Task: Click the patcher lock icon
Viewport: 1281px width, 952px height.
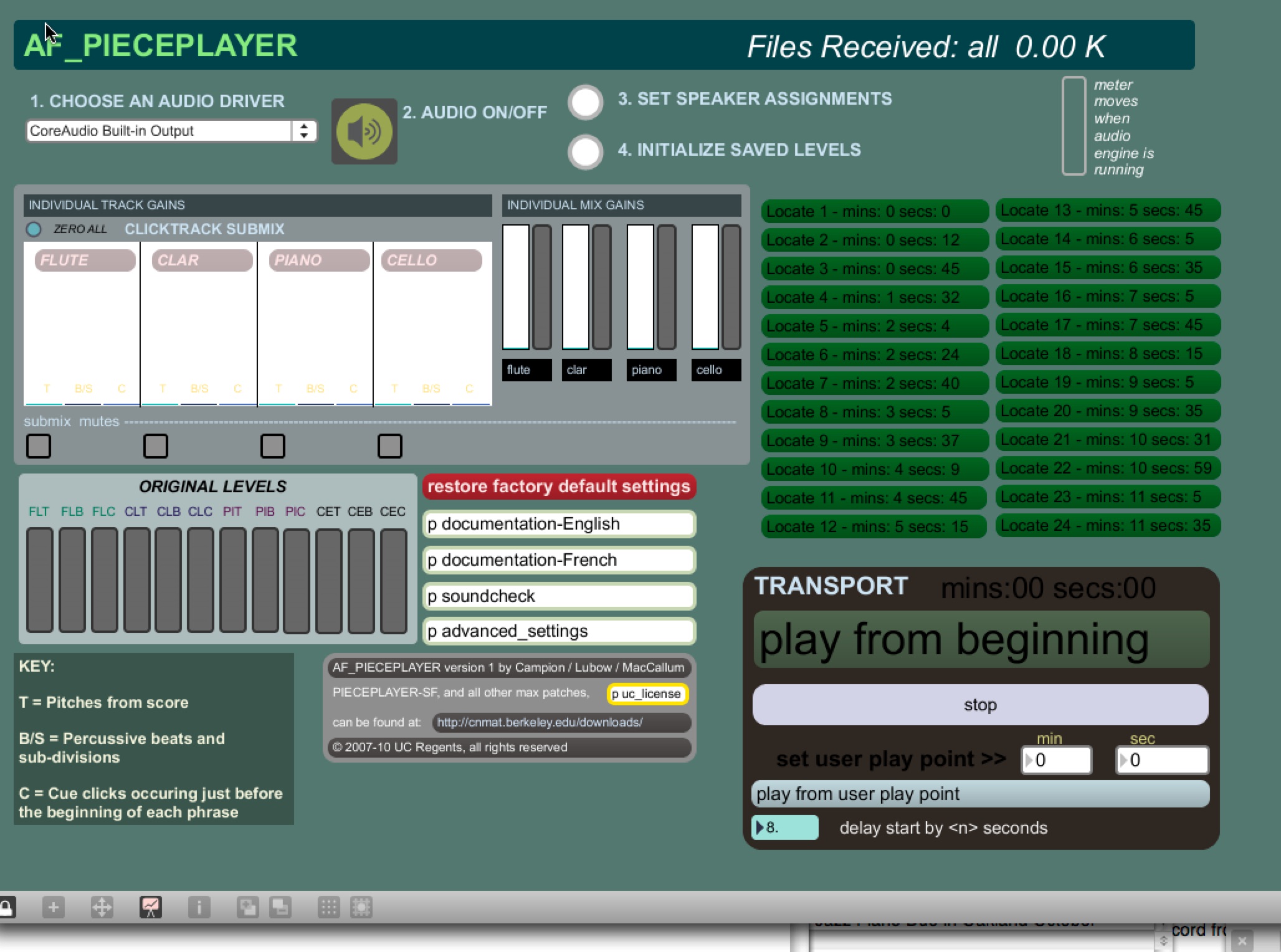Action: 6,907
